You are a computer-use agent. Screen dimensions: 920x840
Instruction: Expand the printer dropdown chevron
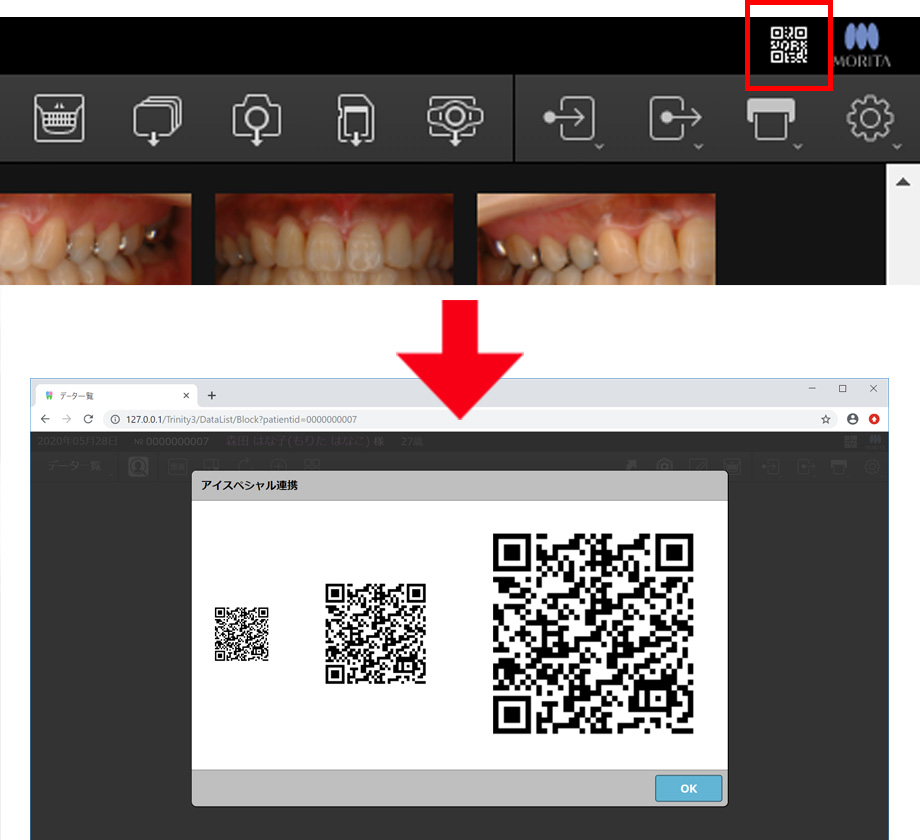[x=798, y=147]
